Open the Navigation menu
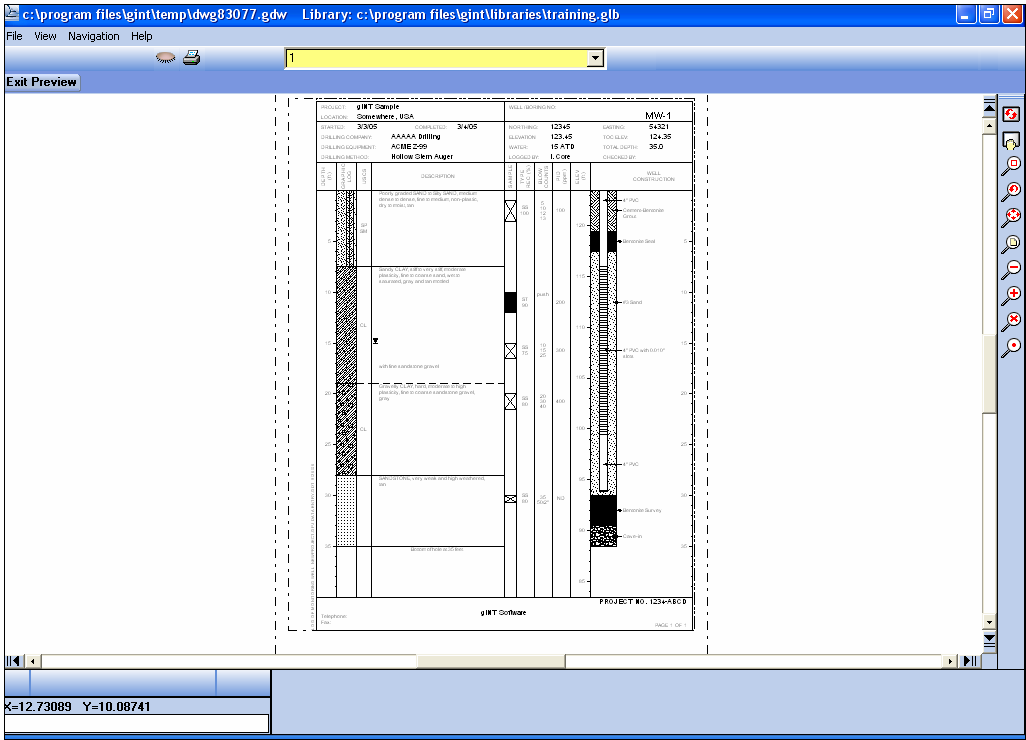 94,36
